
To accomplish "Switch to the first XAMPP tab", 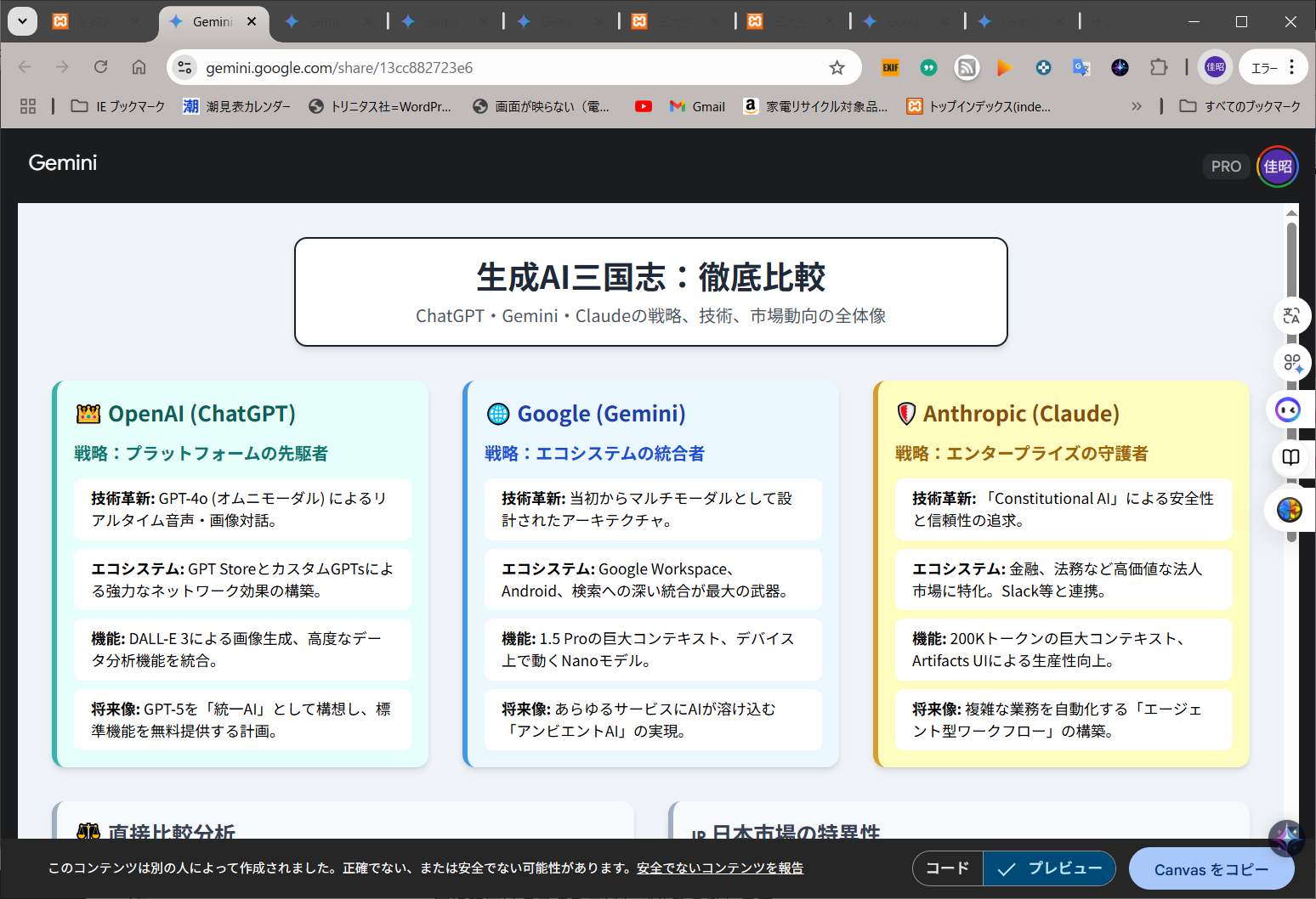I will pyautogui.click(x=98, y=22).
